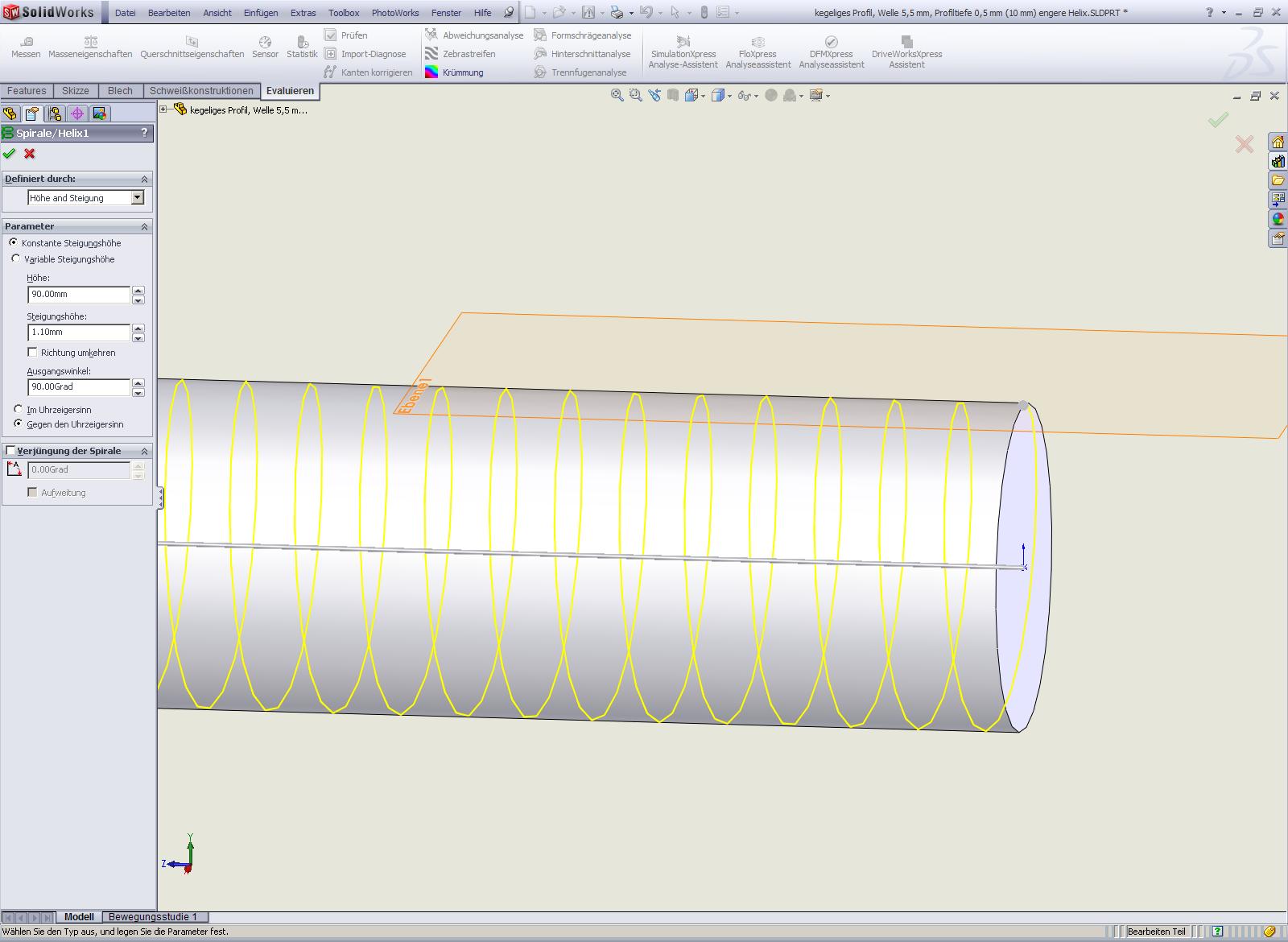1288x942 pixels.
Task: Collapse the Parameter section
Action: [x=144, y=227]
